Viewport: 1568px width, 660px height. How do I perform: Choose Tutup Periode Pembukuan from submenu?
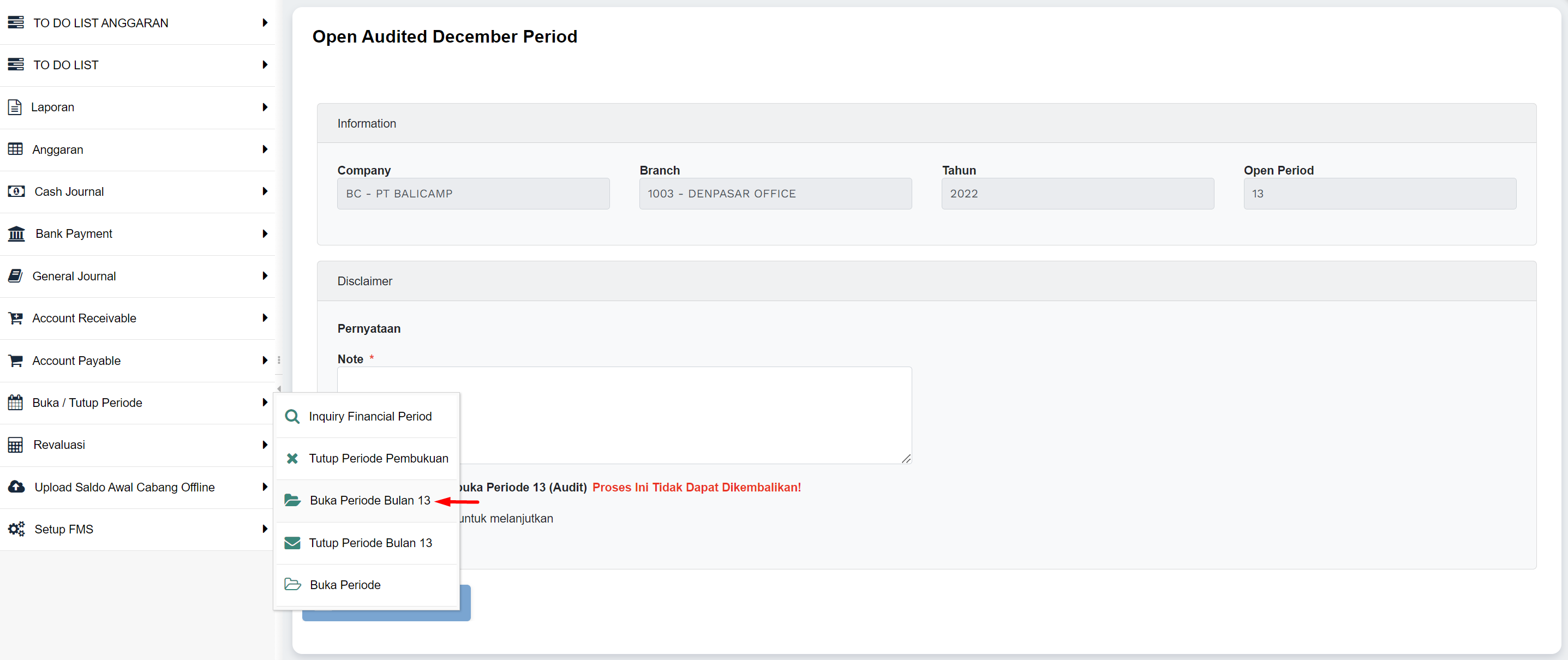(x=378, y=459)
